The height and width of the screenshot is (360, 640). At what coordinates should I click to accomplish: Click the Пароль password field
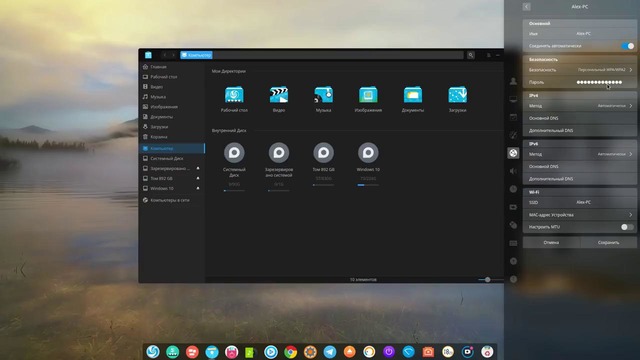[580, 82]
